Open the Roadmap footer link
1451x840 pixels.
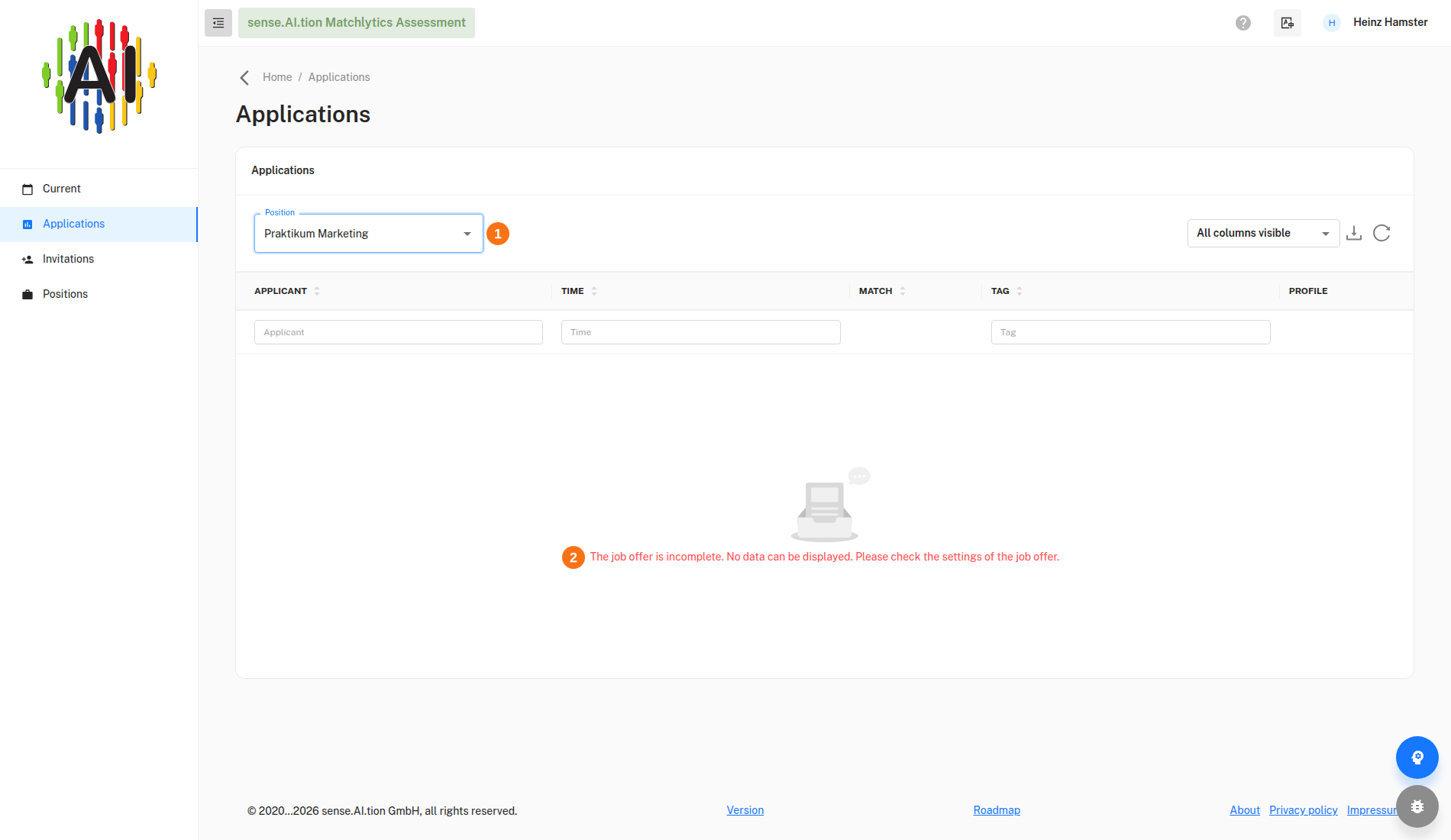(997, 810)
